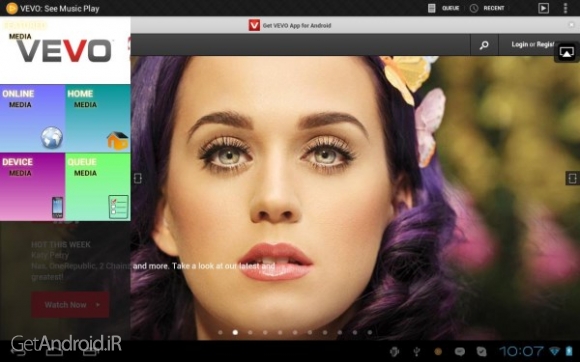This screenshot has width=580, height=362.
Task: Open the Online Media tile
Action: [33, 118]
